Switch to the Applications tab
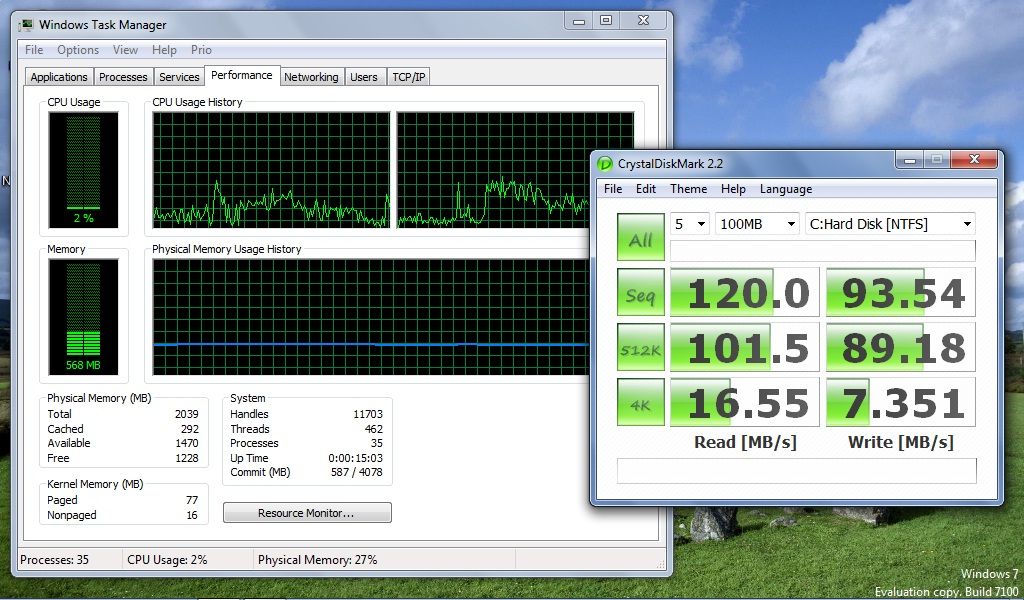Viewport: 1024px width, 600px height. click(59, 77)
